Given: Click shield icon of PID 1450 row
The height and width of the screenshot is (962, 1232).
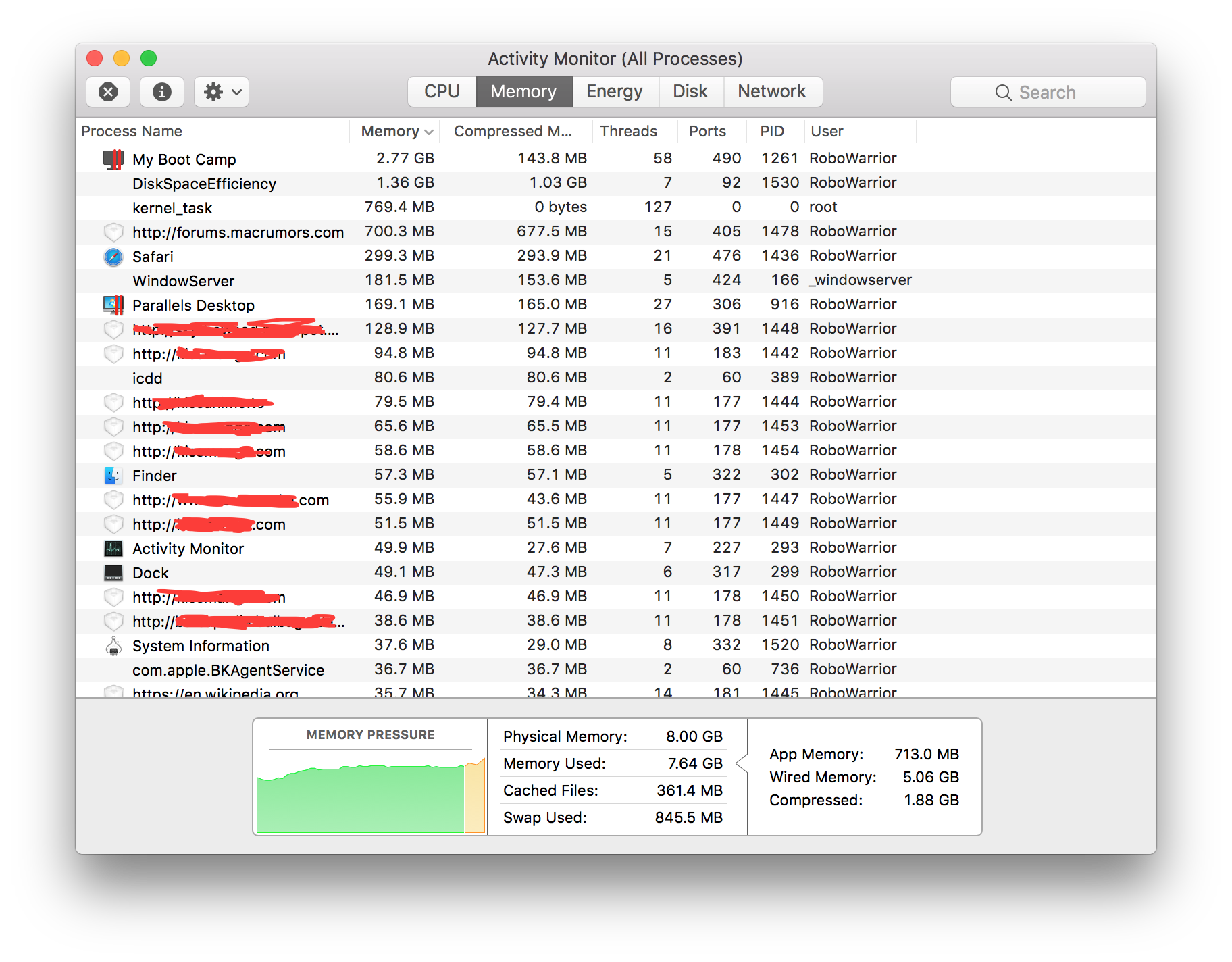Looking at the screenshot, I should [113, 597].
